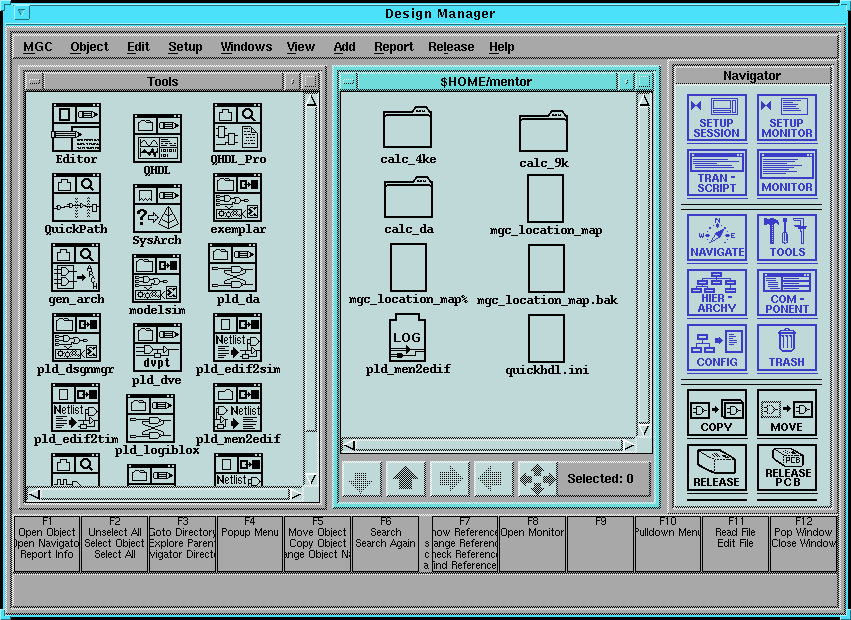
Task: Click the navigator down-arrow button
Action: (x=361, y=479)
